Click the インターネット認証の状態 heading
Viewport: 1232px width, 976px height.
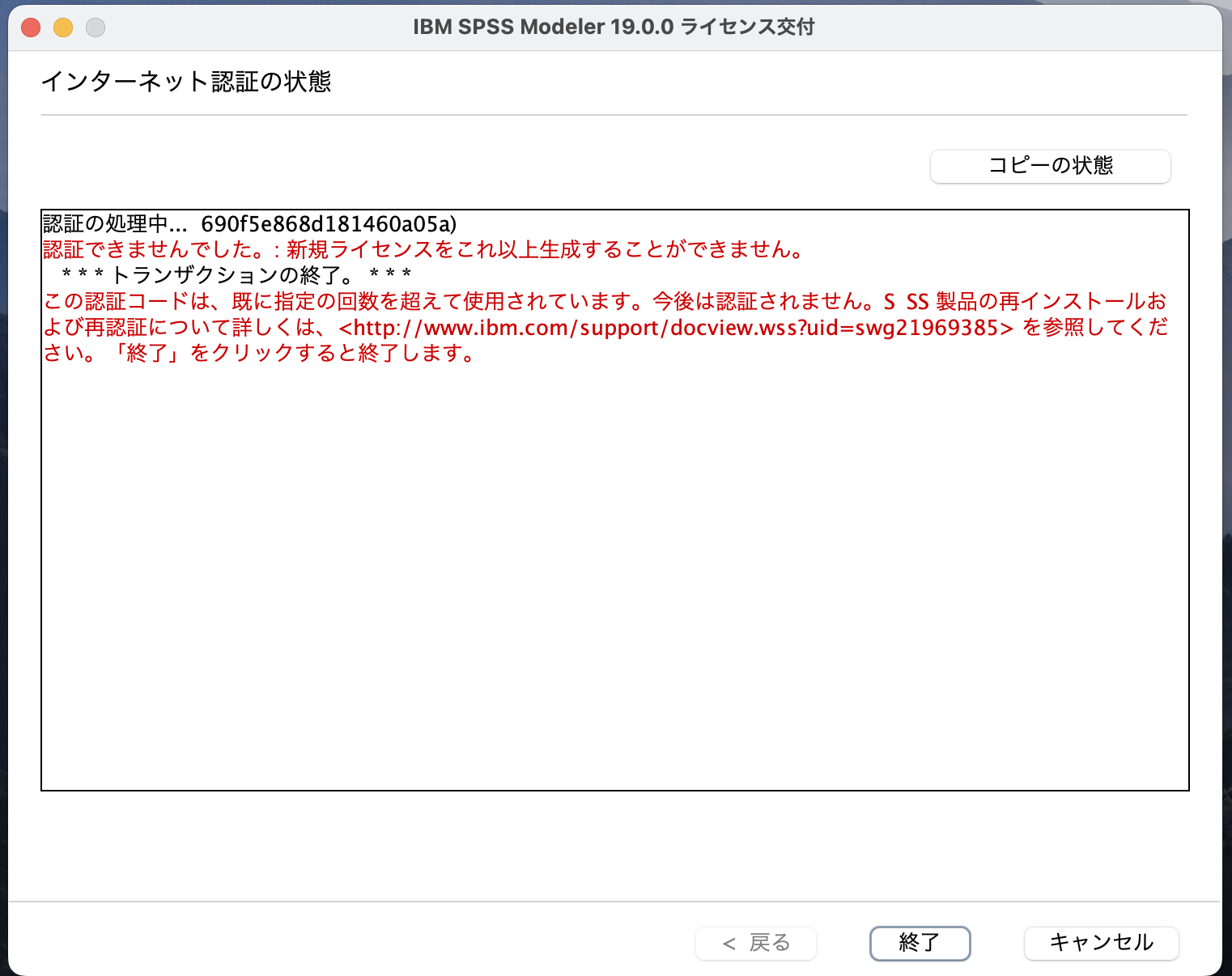[x=186, y=82]
